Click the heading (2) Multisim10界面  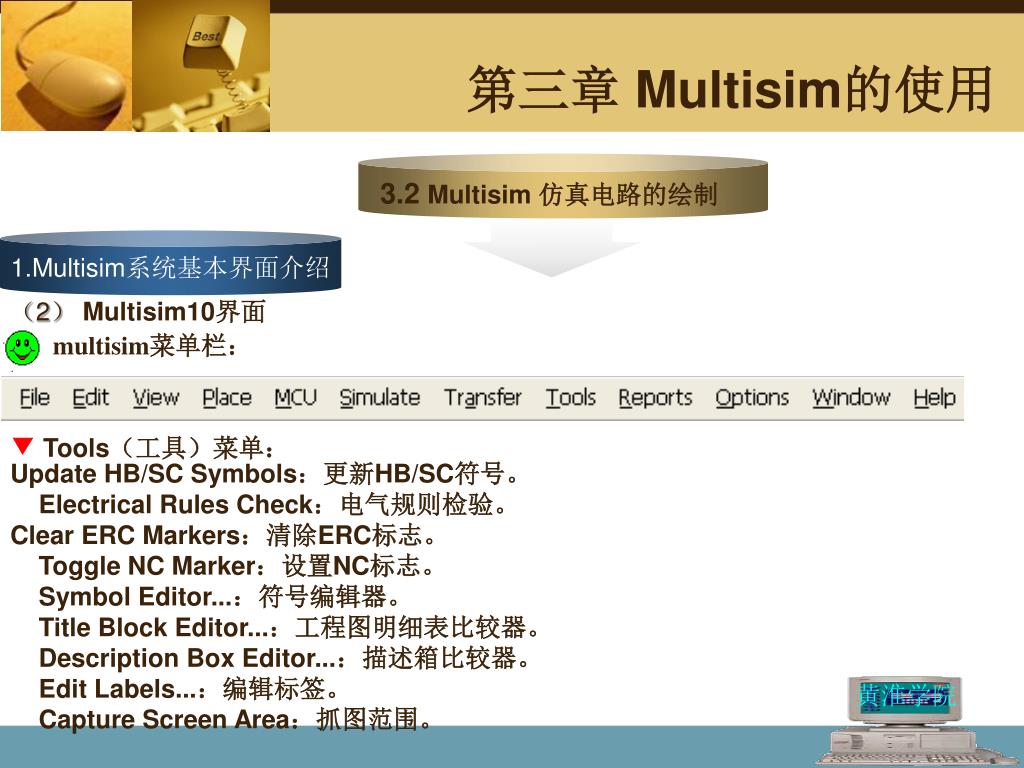click(142, 312)
